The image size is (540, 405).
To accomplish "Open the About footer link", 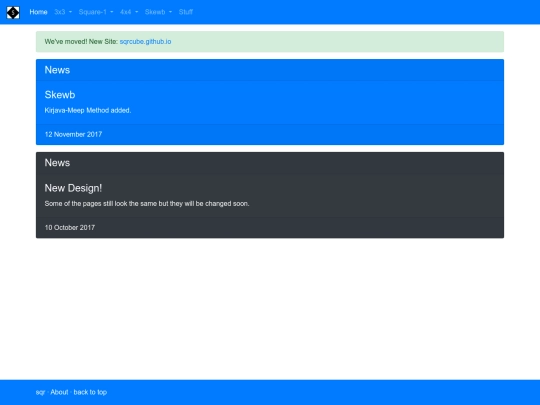I will (59, 392).
